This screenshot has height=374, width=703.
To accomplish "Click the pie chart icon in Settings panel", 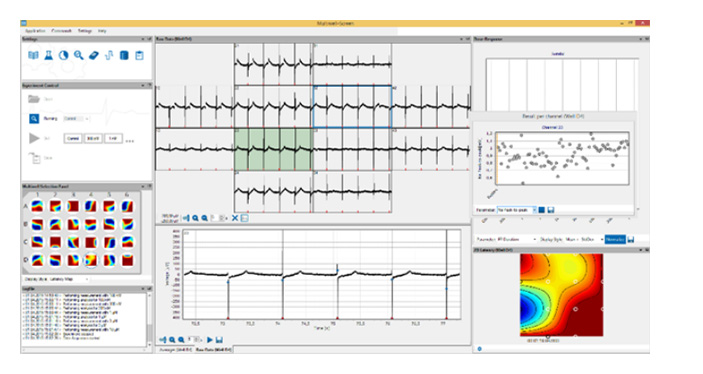I will point(64,55).
